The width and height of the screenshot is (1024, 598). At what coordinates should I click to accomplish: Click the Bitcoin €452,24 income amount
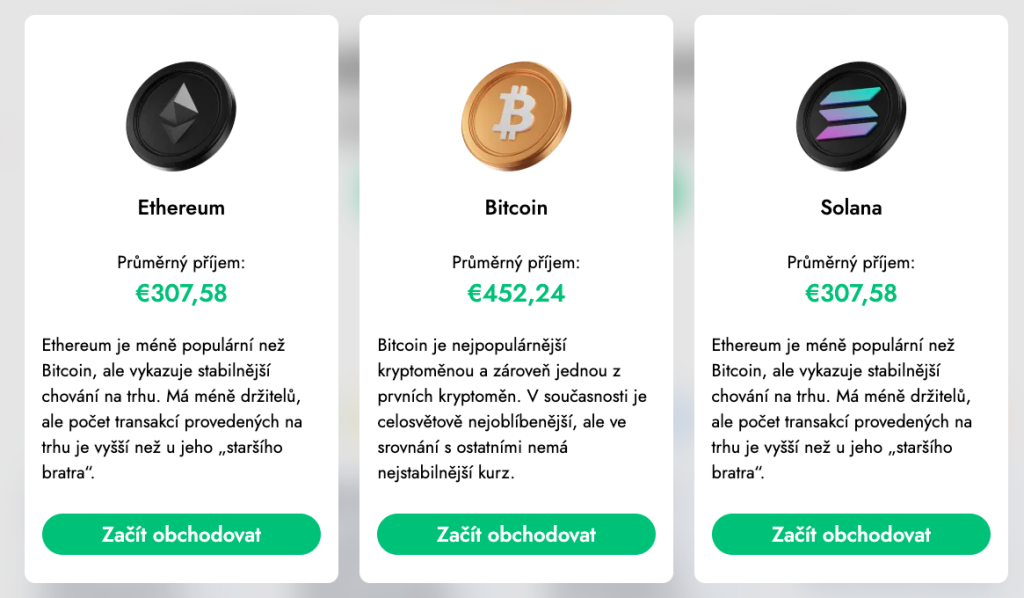[x=516, y=293]
